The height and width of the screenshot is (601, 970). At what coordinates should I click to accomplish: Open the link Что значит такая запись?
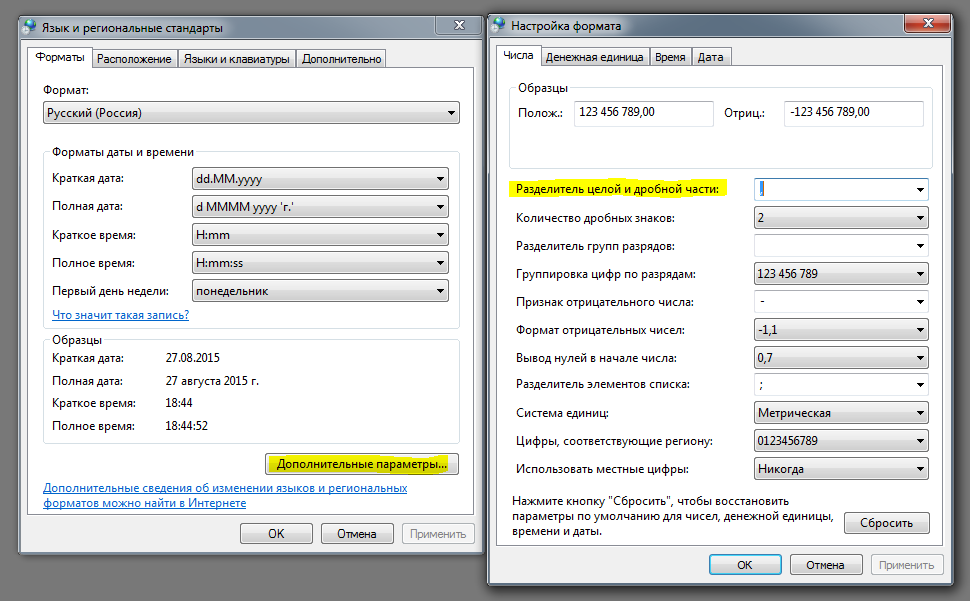pyautogui.click(x=120, y=315)
